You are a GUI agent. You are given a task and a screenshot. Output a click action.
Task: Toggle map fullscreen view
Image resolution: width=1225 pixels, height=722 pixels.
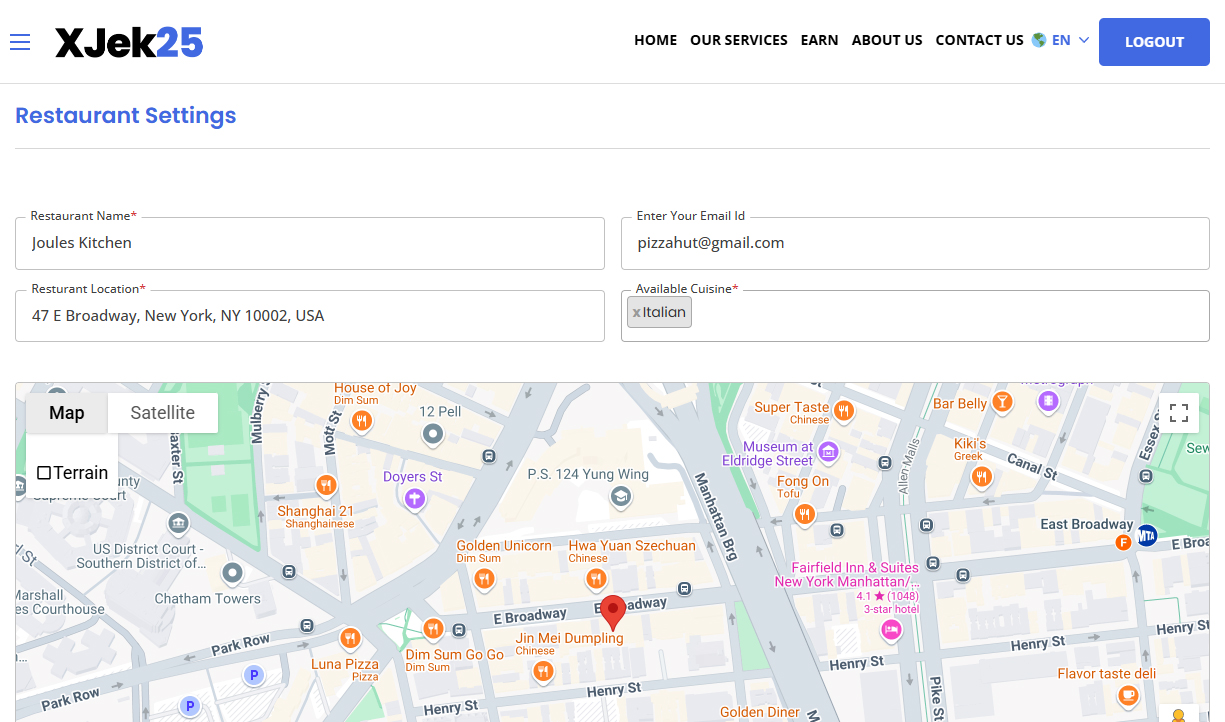1178,413
